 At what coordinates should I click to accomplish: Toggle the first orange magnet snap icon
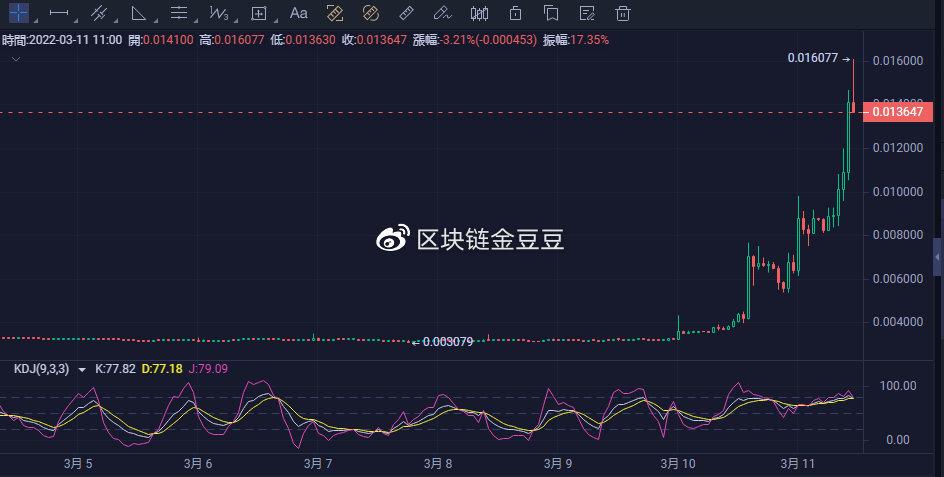pos(335,14)
